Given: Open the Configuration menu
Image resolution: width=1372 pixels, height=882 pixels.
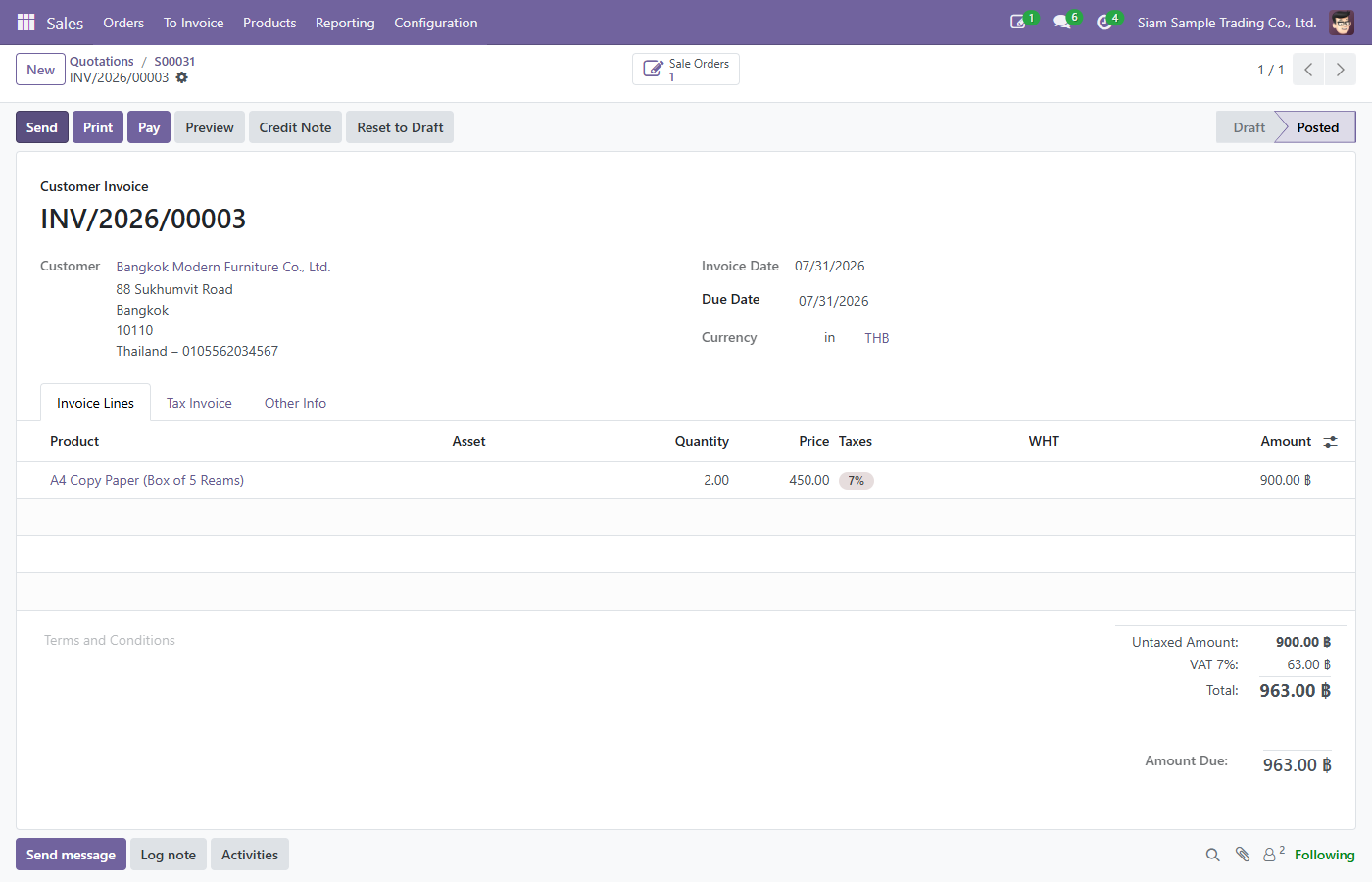Looking at the screenshot, I should (x=436, y=23).
